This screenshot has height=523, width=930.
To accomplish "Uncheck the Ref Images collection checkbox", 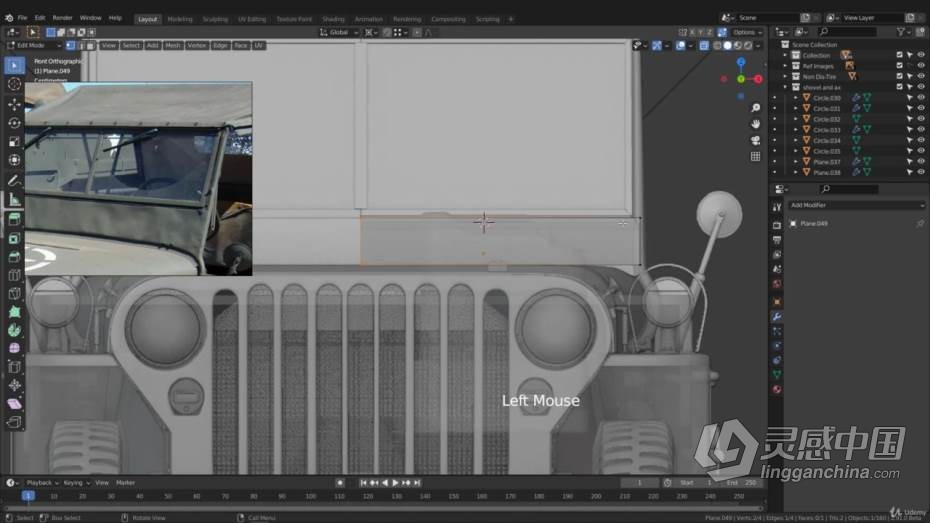I will [x=899, y=66].
